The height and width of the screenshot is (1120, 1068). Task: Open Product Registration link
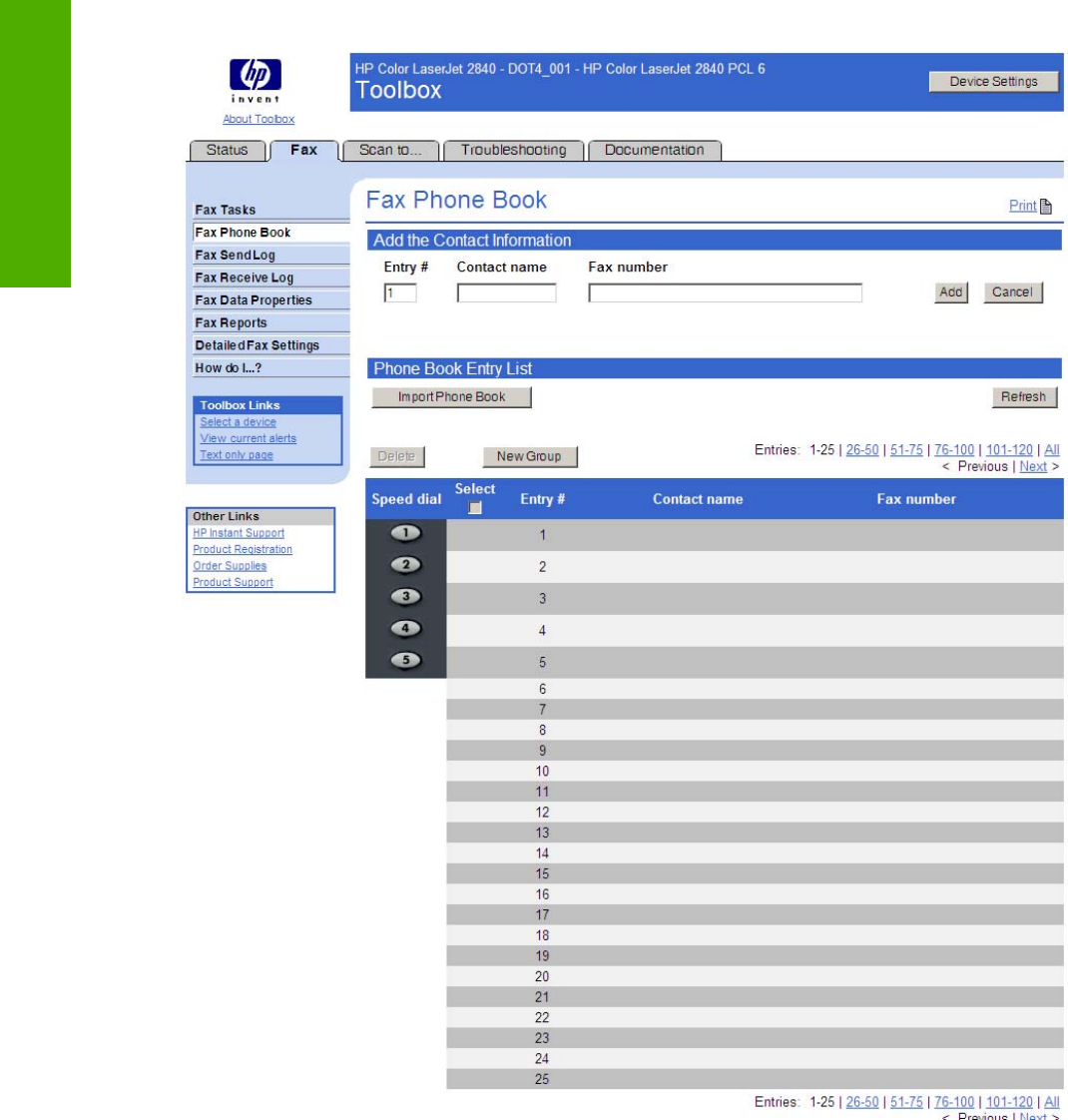coord(243,549)
